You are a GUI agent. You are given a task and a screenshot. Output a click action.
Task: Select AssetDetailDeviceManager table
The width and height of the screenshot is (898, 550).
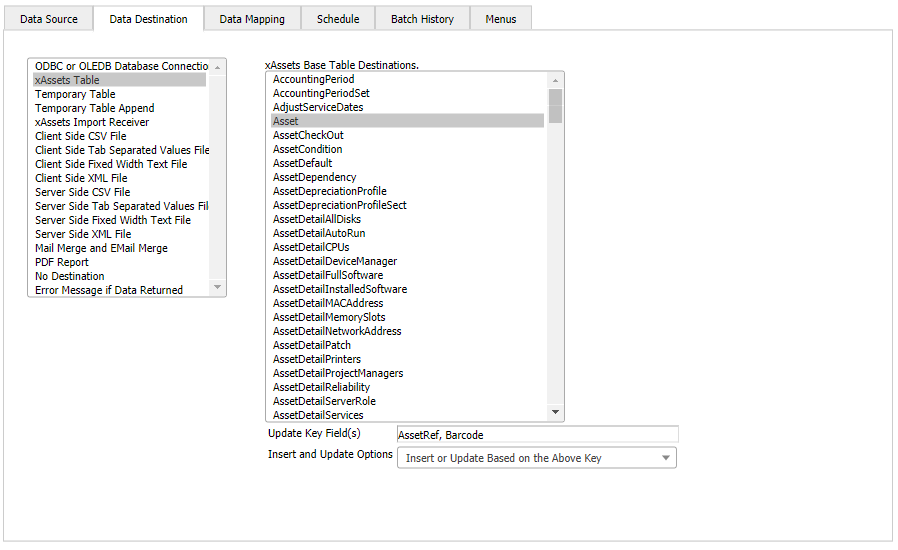click(407, 262)
